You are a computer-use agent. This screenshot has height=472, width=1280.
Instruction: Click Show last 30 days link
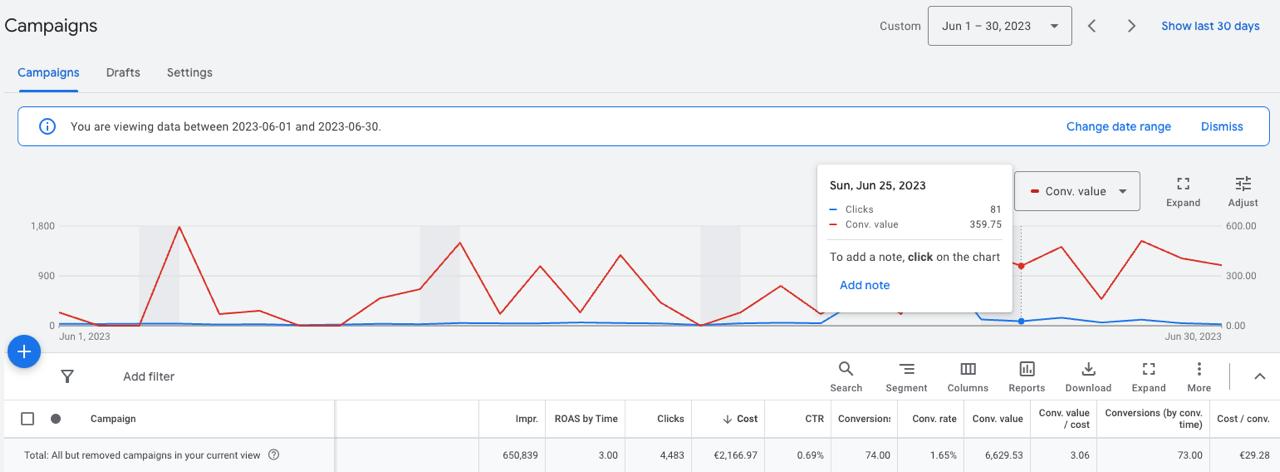tap(1210, 26)
